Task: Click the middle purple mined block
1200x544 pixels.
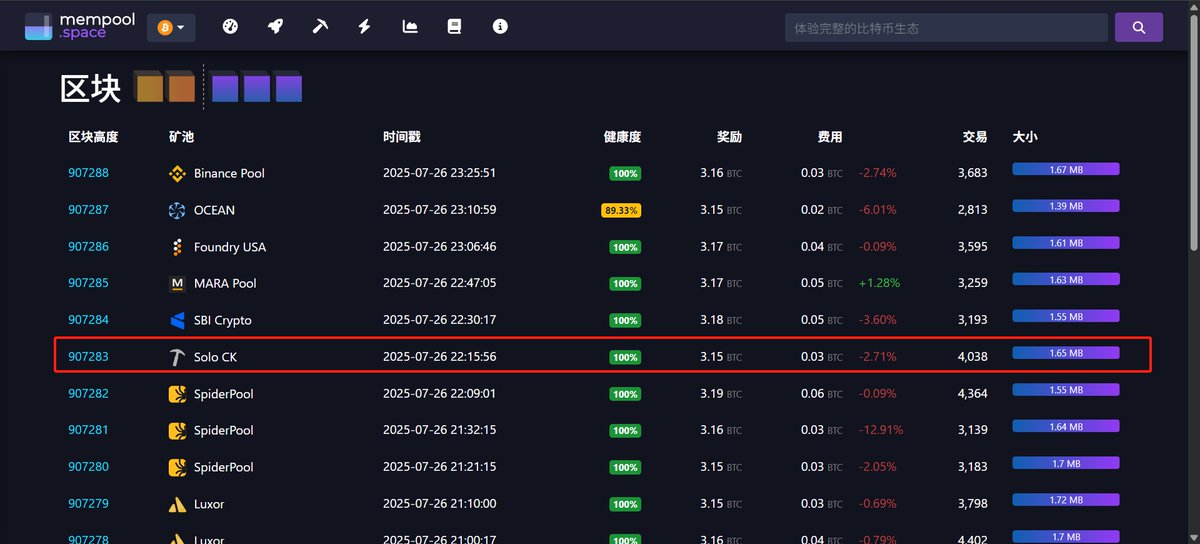Action: pyautogui.click(x=257, y=88)
